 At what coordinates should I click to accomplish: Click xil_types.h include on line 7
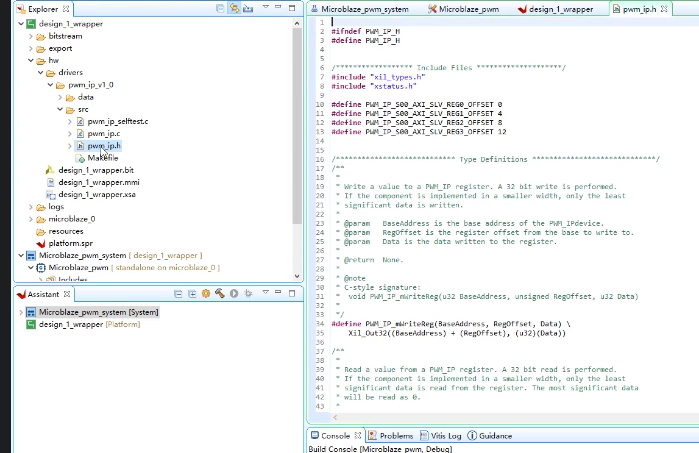[x=398, y=77]
